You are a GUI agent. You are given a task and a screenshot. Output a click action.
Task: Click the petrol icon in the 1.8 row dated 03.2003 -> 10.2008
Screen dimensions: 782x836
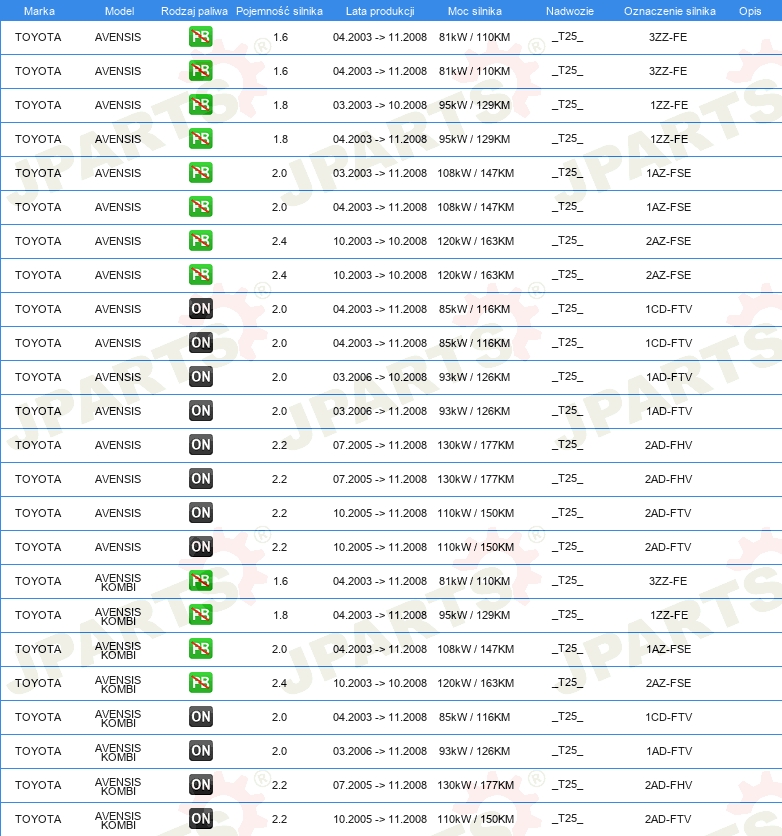(200, 105)
